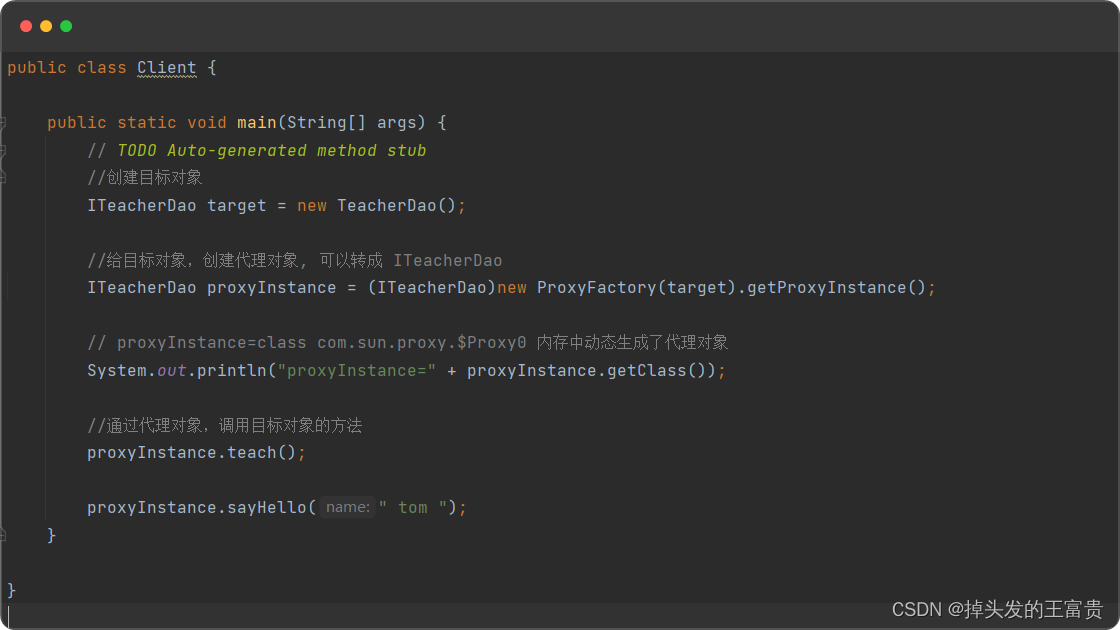Viewport: 1120px width, 630px height.
Task: Click the ProxyFactory(target) constructor call
Action: (636, 288)
